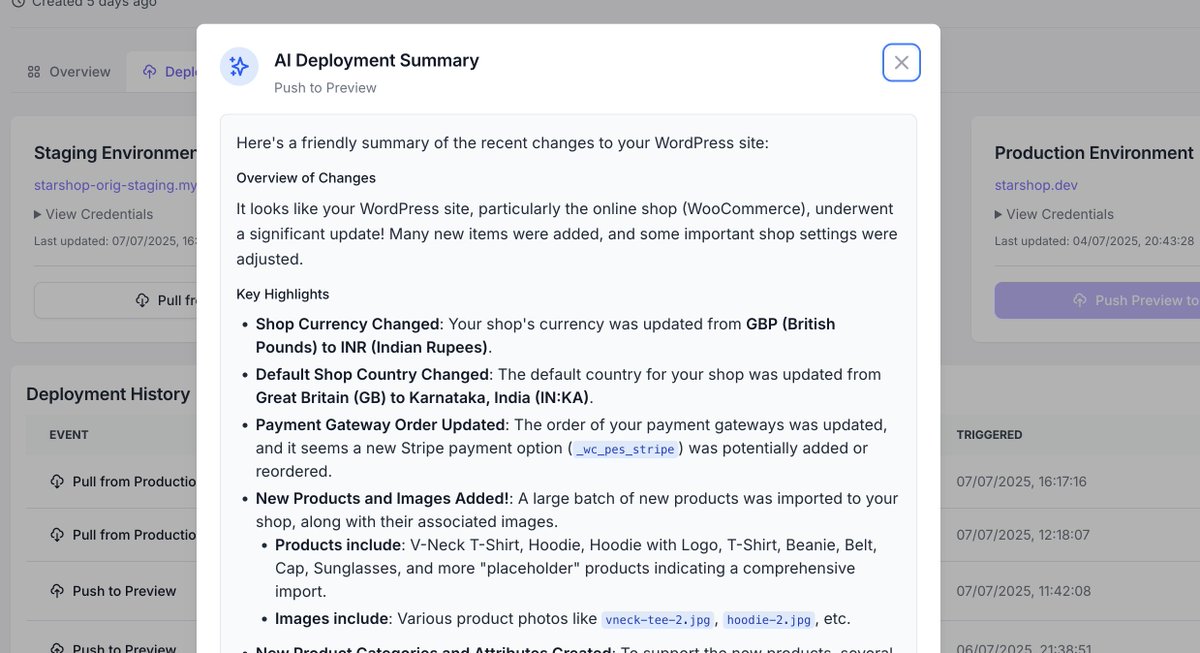Click the vneck-tee-2.jpg code chip
1200x653 pixels.
click(x=658, y=618)
